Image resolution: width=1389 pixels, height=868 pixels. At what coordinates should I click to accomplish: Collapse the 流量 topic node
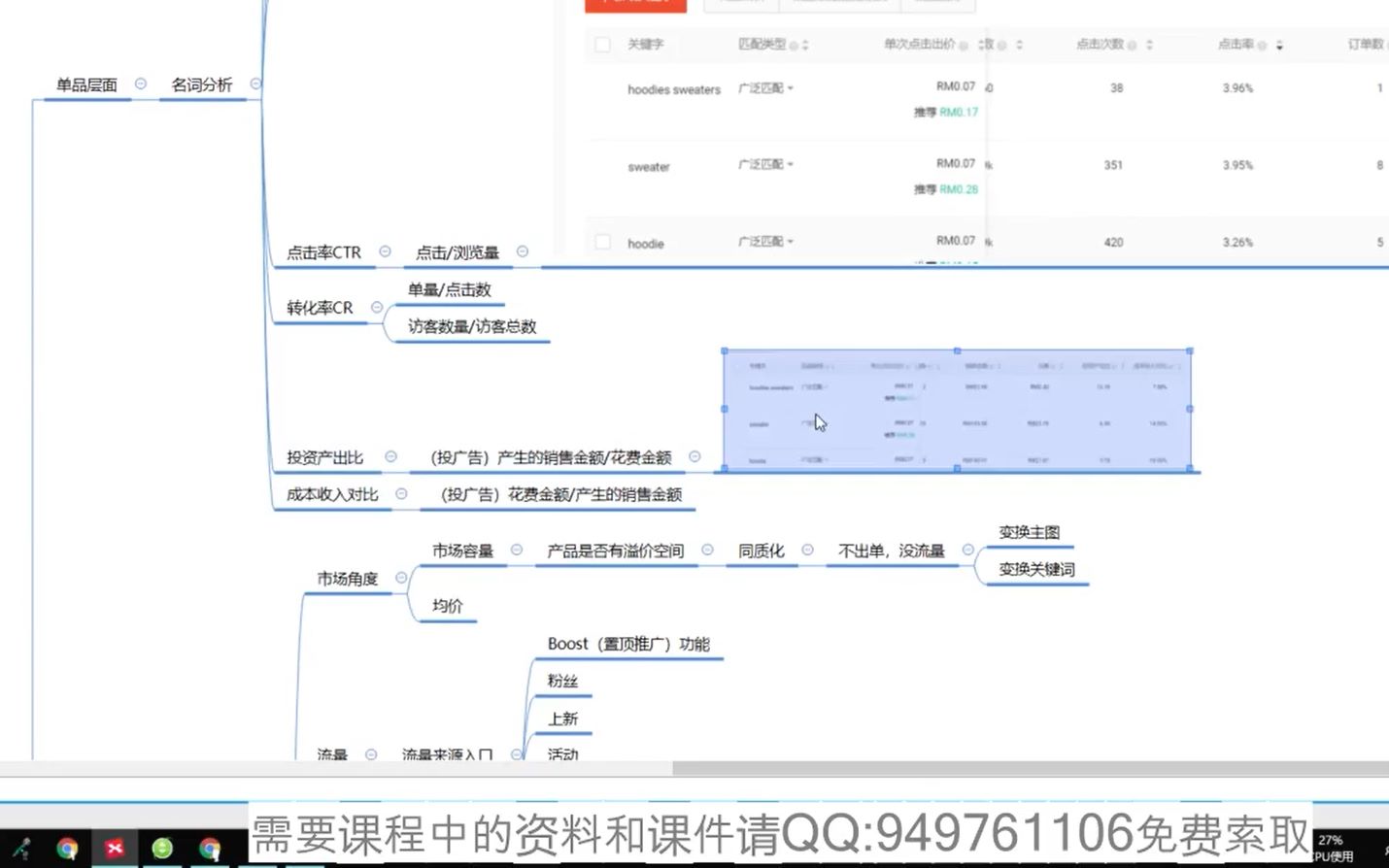tap(370, 753)
